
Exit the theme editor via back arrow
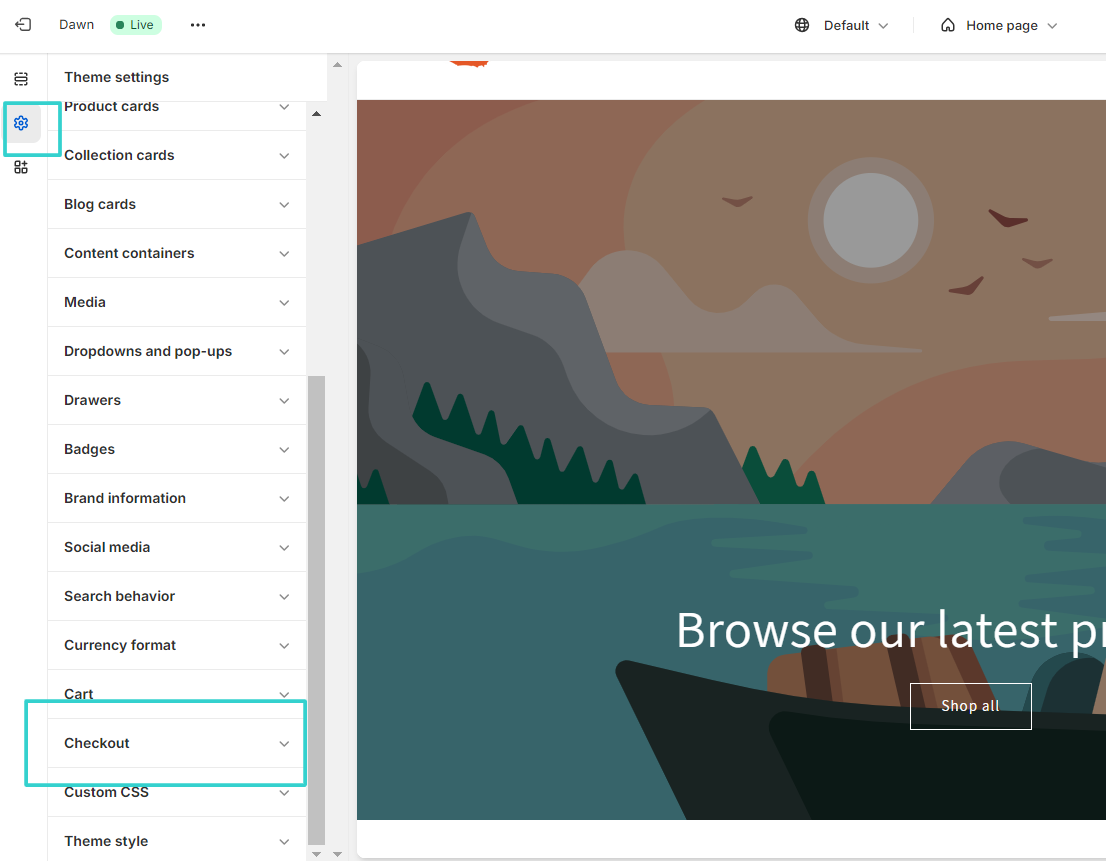click(x=21, y=24)
